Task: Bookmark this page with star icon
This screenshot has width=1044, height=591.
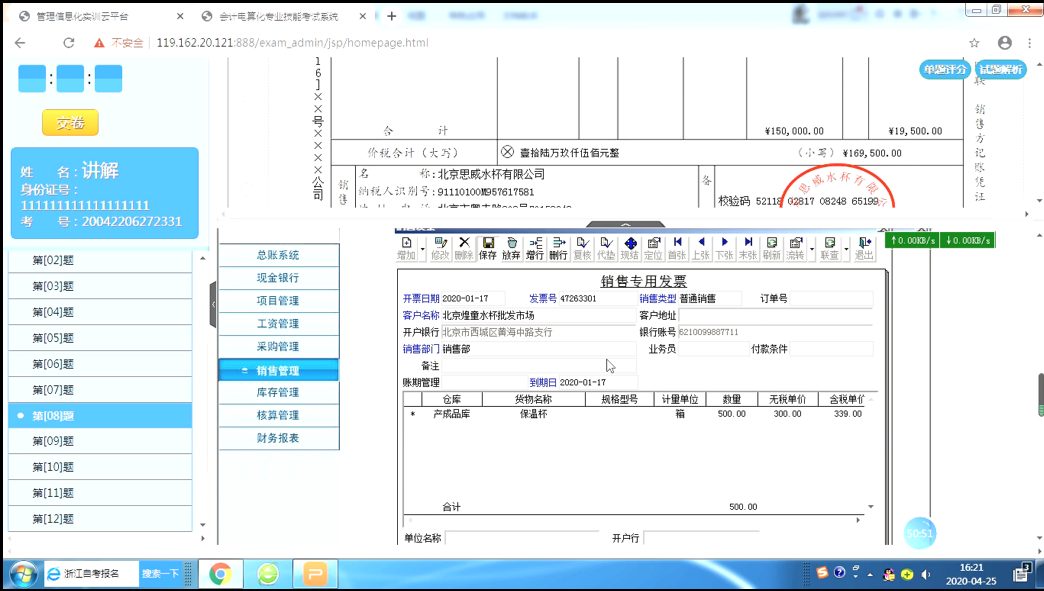Action: point(974,43)
